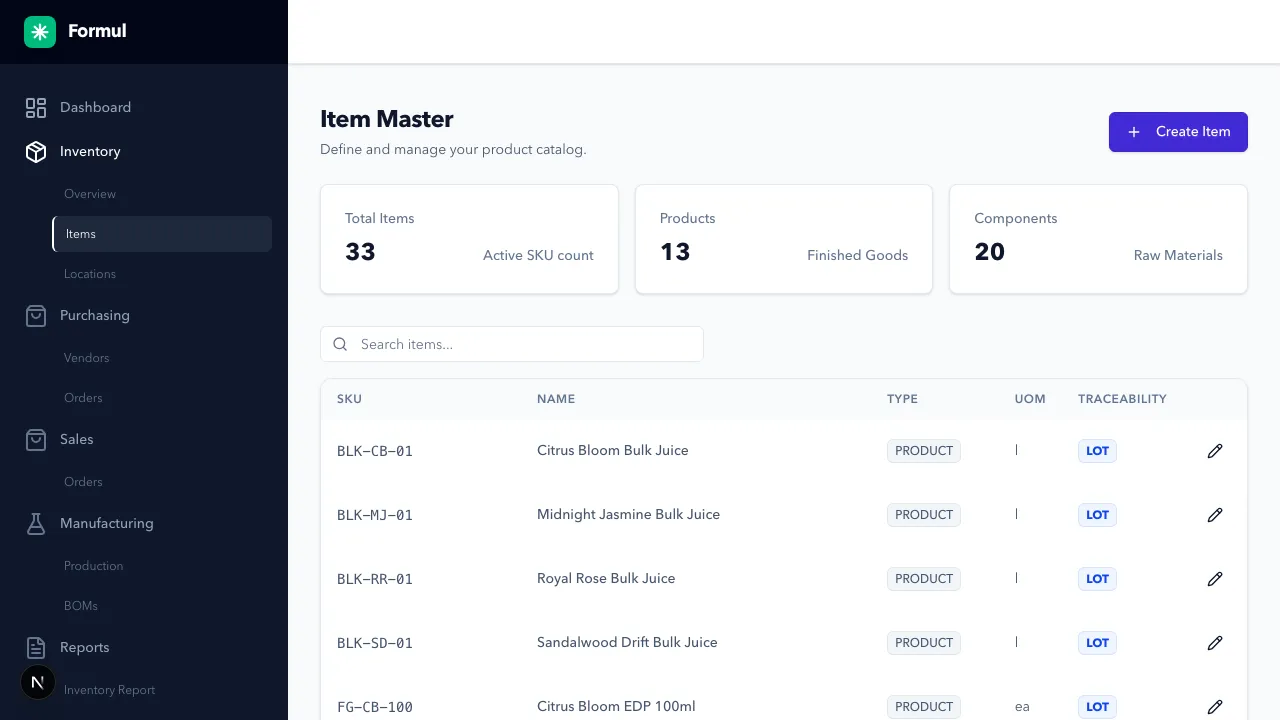The image size is (1280, 720).
Task: Navigate to Locations under Inventory
Action: (90, 274)
